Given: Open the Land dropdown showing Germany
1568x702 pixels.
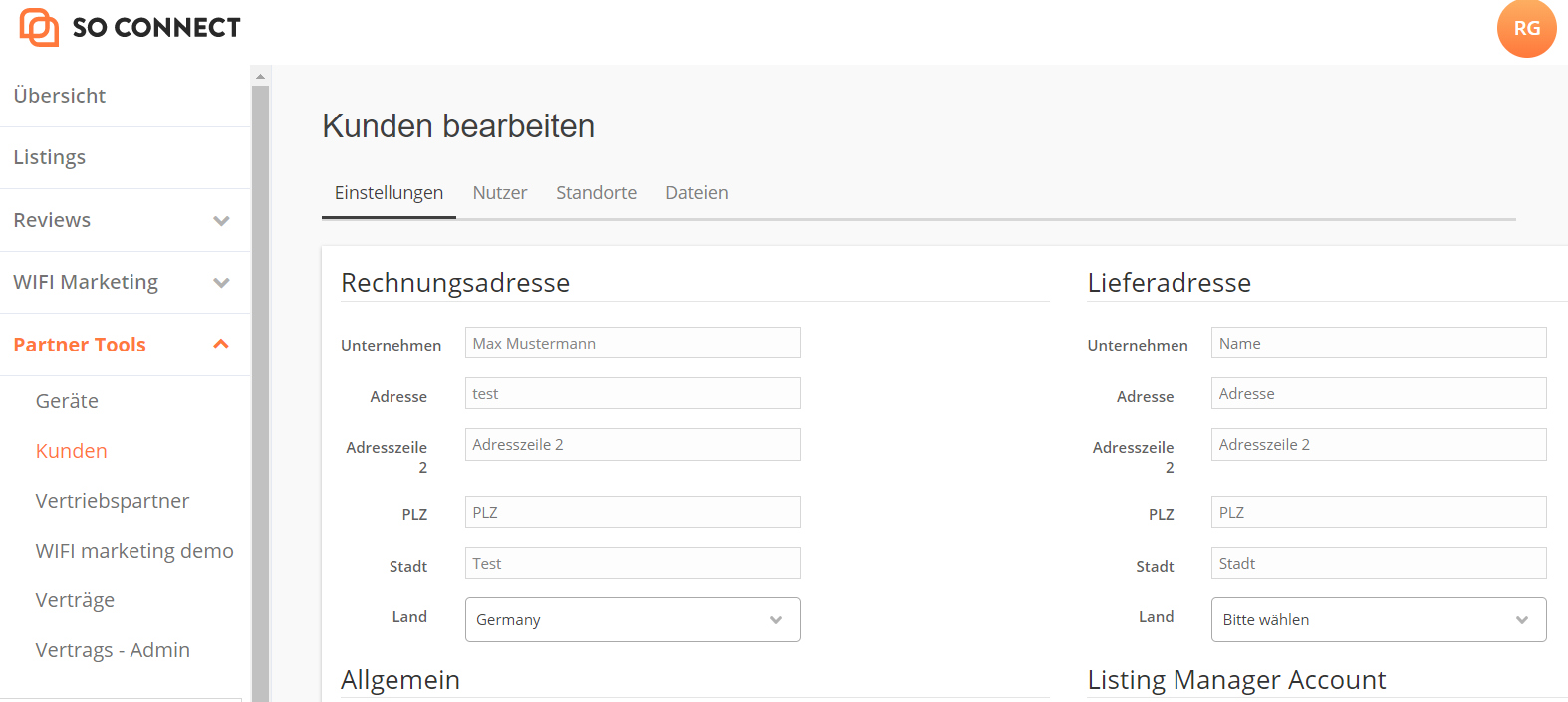Looking at the screenshot, I should (x=633, y=619).
